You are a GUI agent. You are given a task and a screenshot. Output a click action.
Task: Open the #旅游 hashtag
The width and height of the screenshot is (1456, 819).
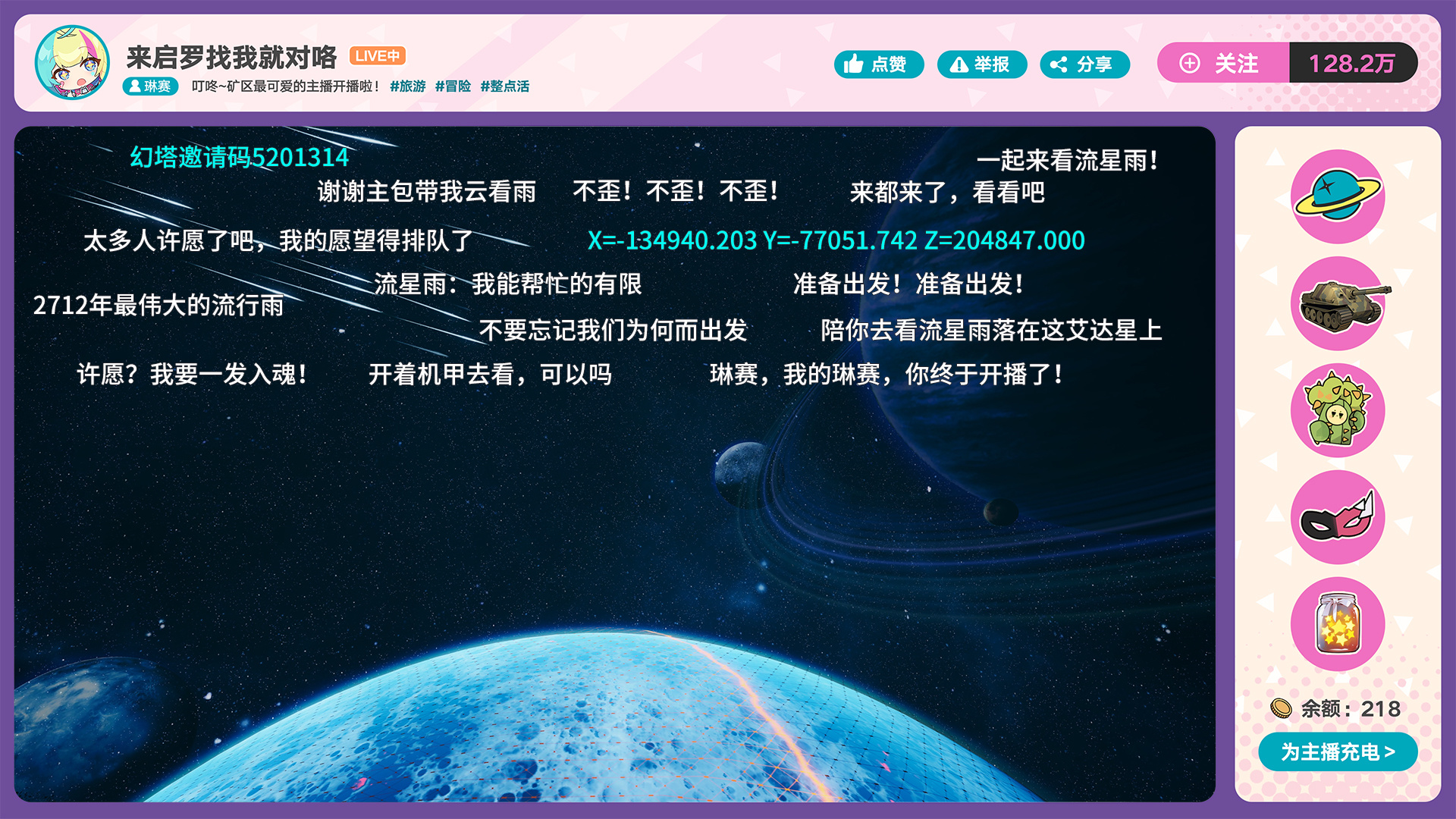[408, 86]
